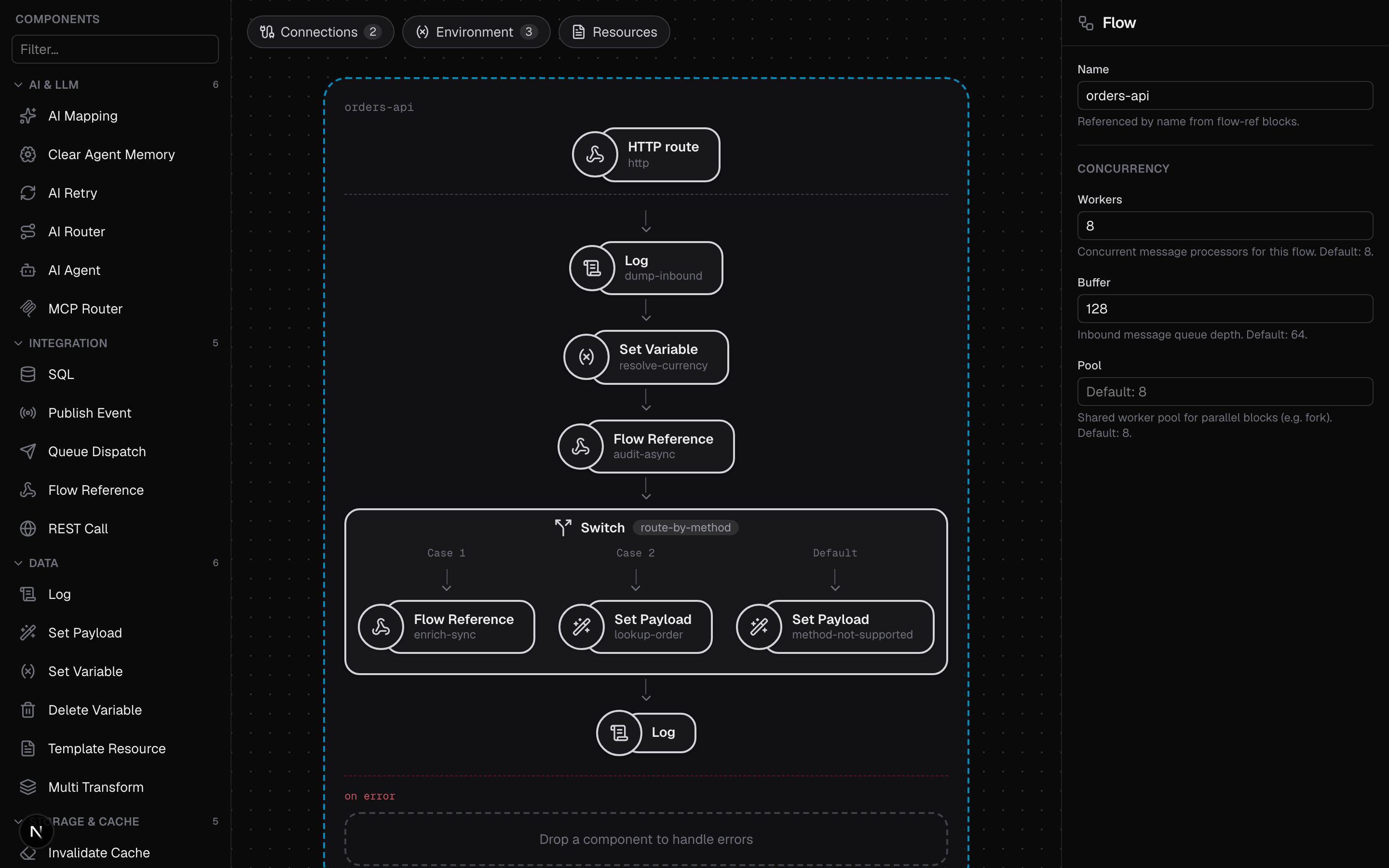Screen dimensions: 1389x868
Task: Select the Flow Reference audit-async node
Action: (x=646, y=447)
